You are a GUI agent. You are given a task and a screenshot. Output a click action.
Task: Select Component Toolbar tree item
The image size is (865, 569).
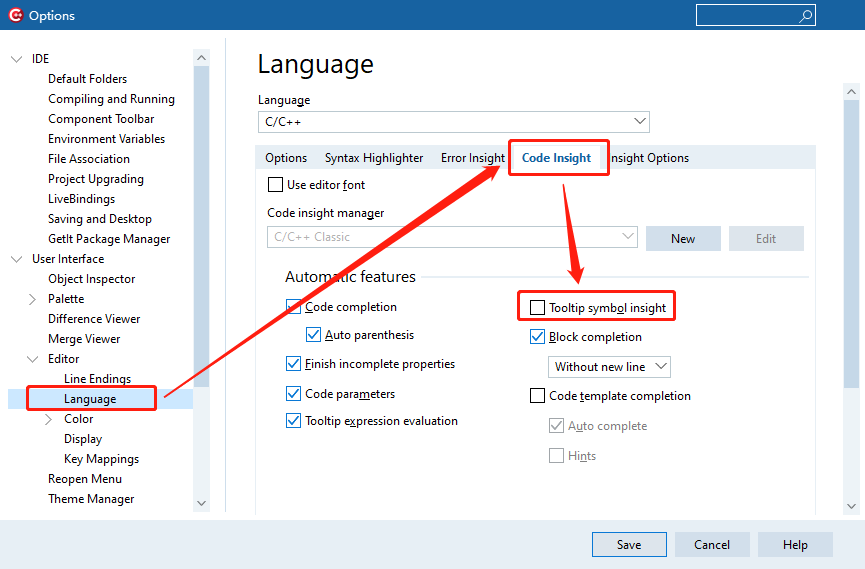pos(101,119)
